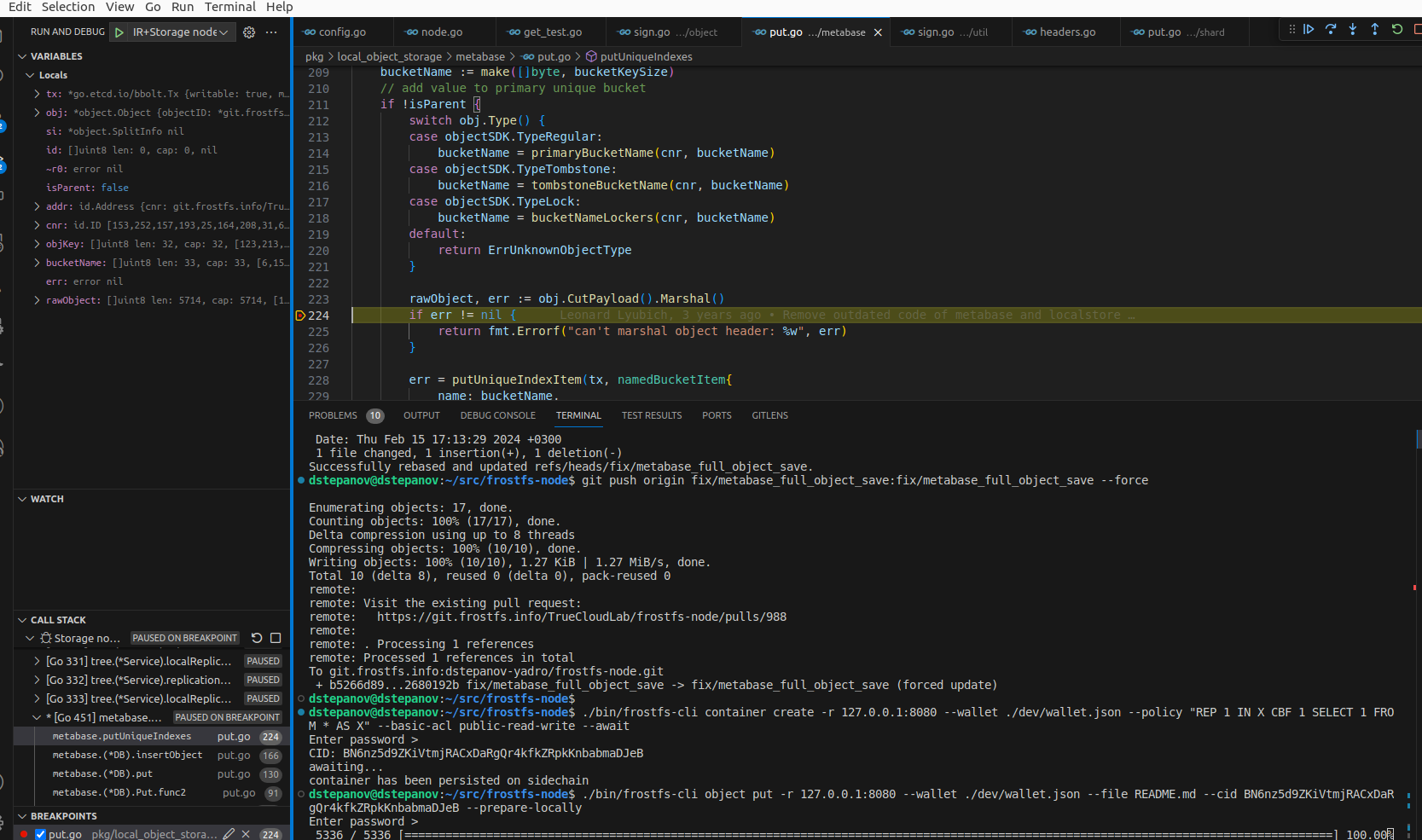Click the putUniqueIndexes breadcrumb symbol icon

(x=591, y=56)
